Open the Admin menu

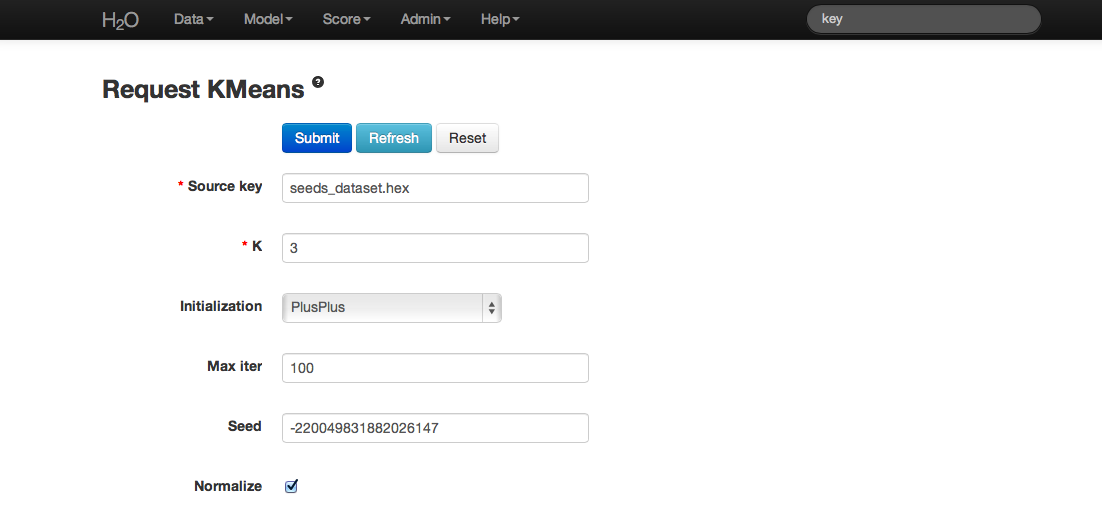pyautogui.click(x=425, y=20)
